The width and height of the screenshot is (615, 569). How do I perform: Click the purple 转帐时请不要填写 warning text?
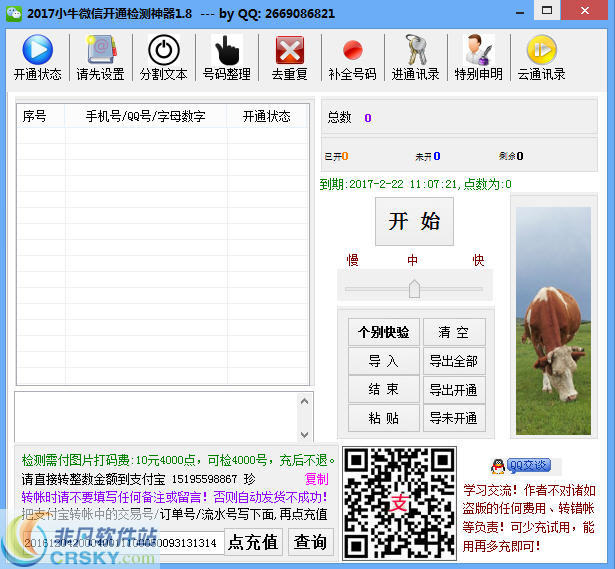click(x=174, y=497)
